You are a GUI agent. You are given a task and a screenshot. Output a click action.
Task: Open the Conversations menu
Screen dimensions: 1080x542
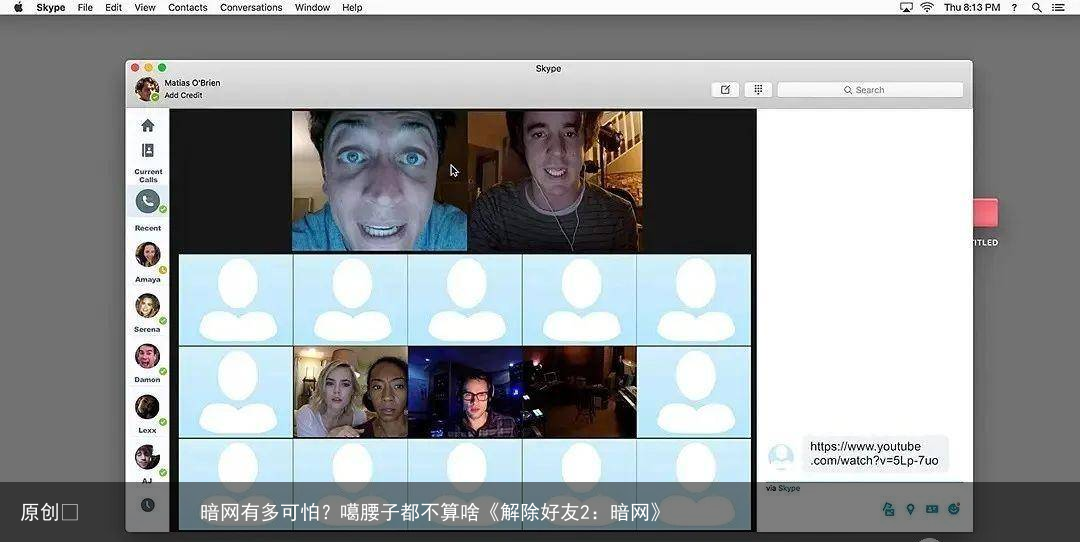tap(251, 8)
